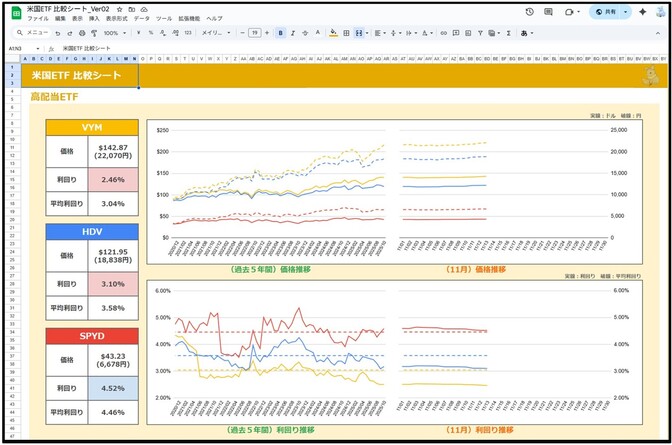This screenshot has height=445, width=672.
Task: Click the メニュー search box
Action: (33, 33)
